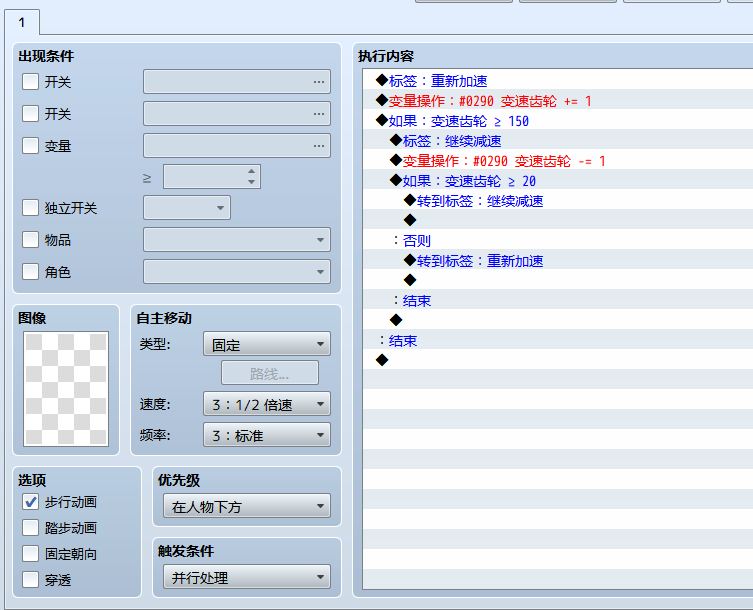Select command line 标签：重新加速
Viewport: 753px width, 610px height.
click(558, 81)
